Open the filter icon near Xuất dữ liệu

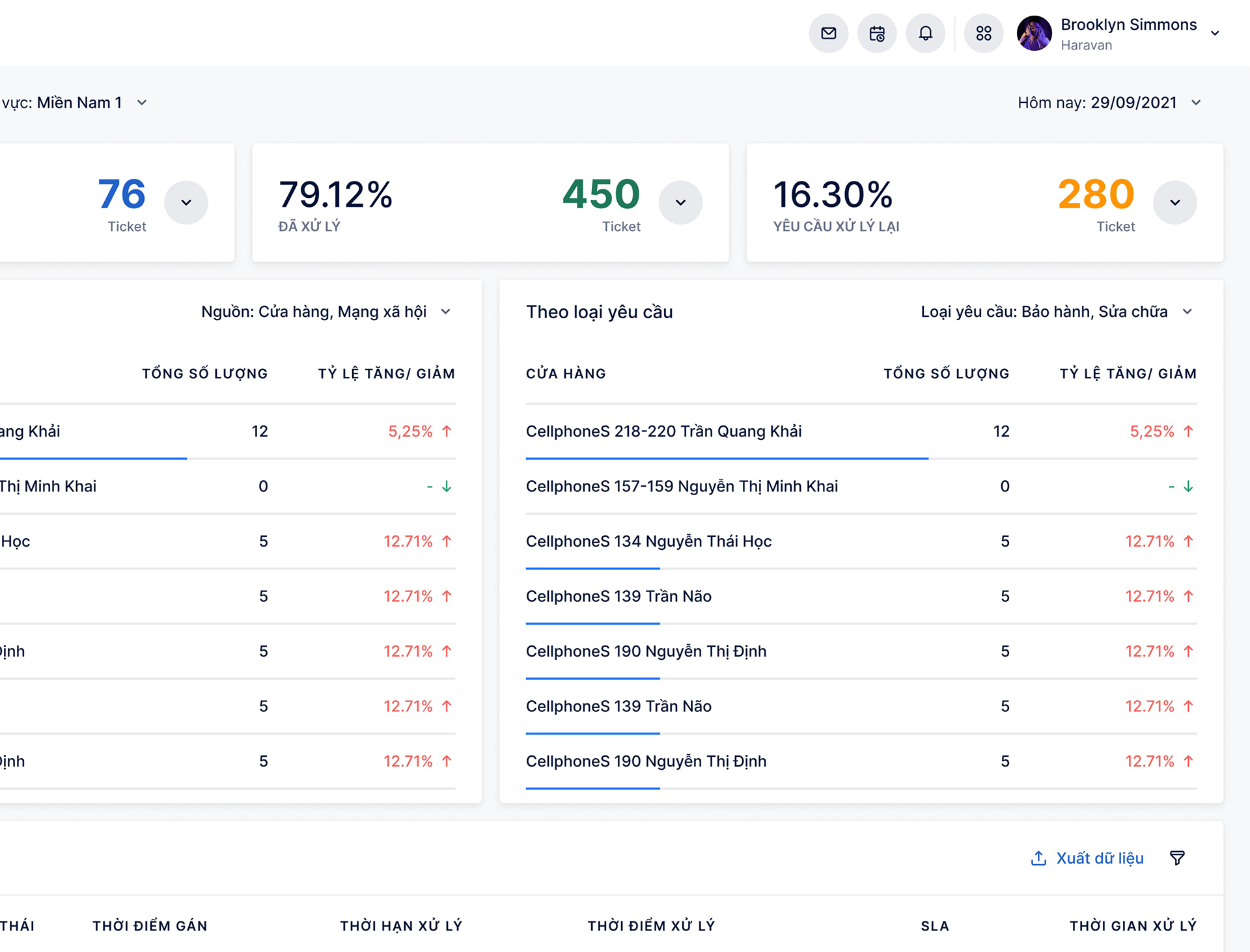[1176, 858]
